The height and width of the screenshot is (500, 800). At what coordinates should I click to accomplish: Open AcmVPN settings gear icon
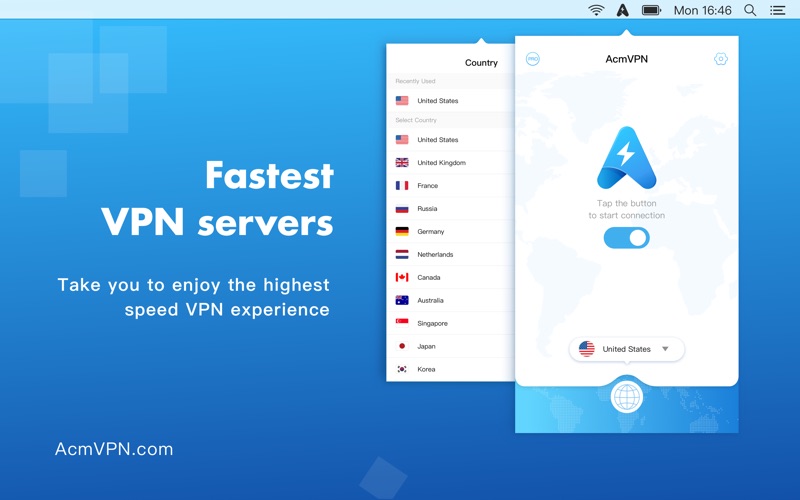720,59
